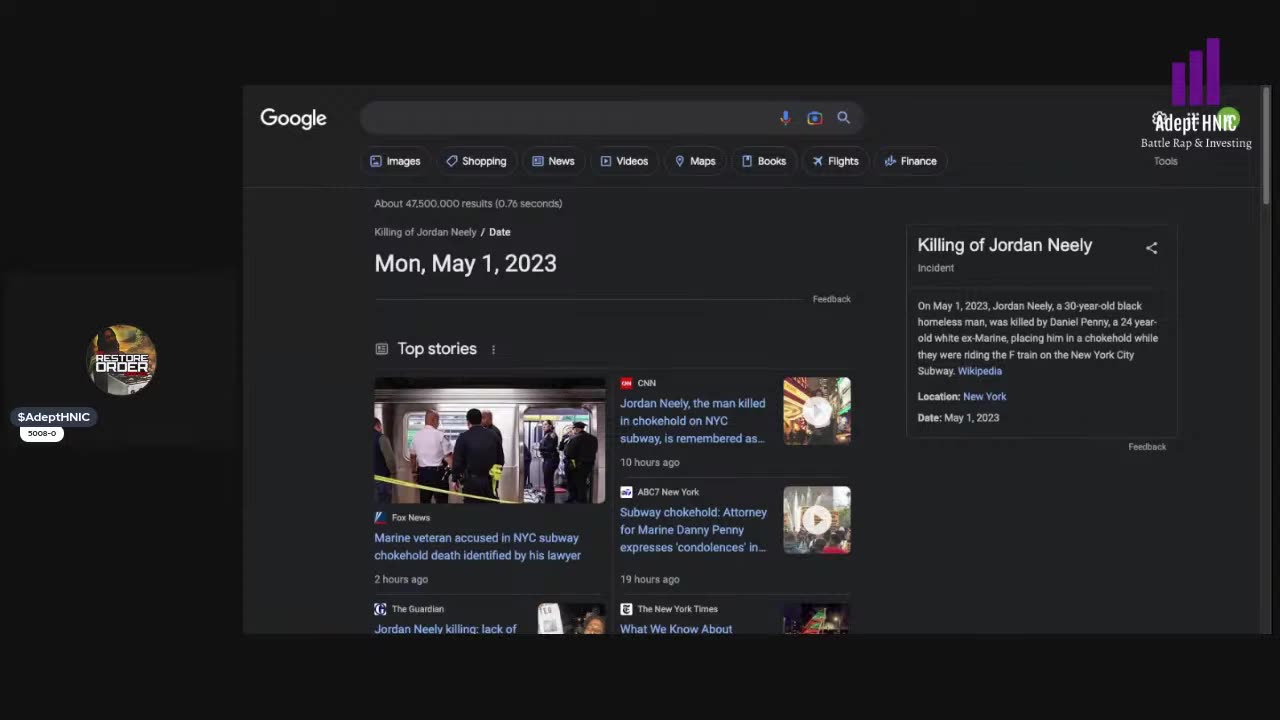Click the '19 hours ago' timestamp
Screen dimensions: 1280x720
click(x=649, y=579)
